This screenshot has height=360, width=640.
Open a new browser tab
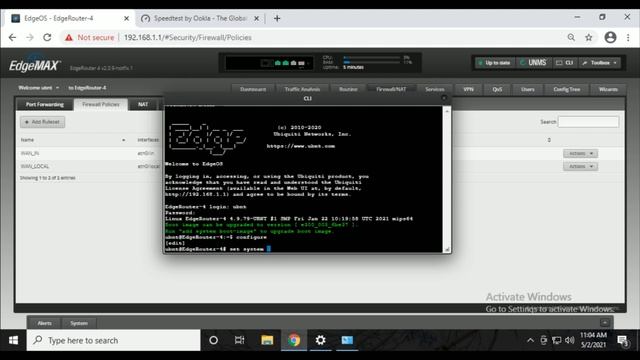tap(277, 18)
